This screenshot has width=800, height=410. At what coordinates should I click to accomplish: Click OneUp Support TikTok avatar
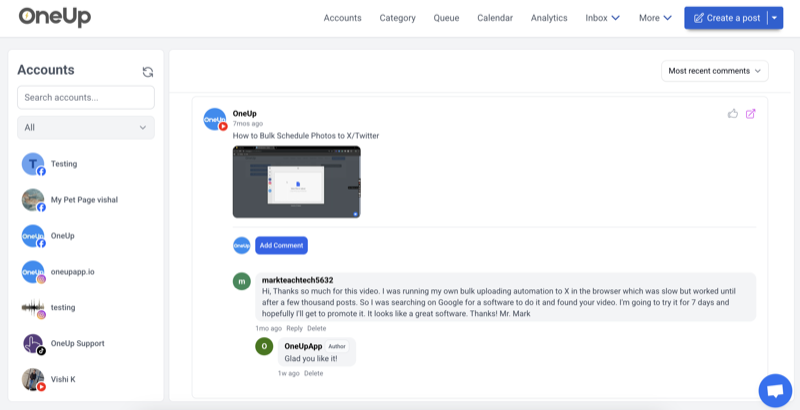pyautogui.click(x=33, y=344)
